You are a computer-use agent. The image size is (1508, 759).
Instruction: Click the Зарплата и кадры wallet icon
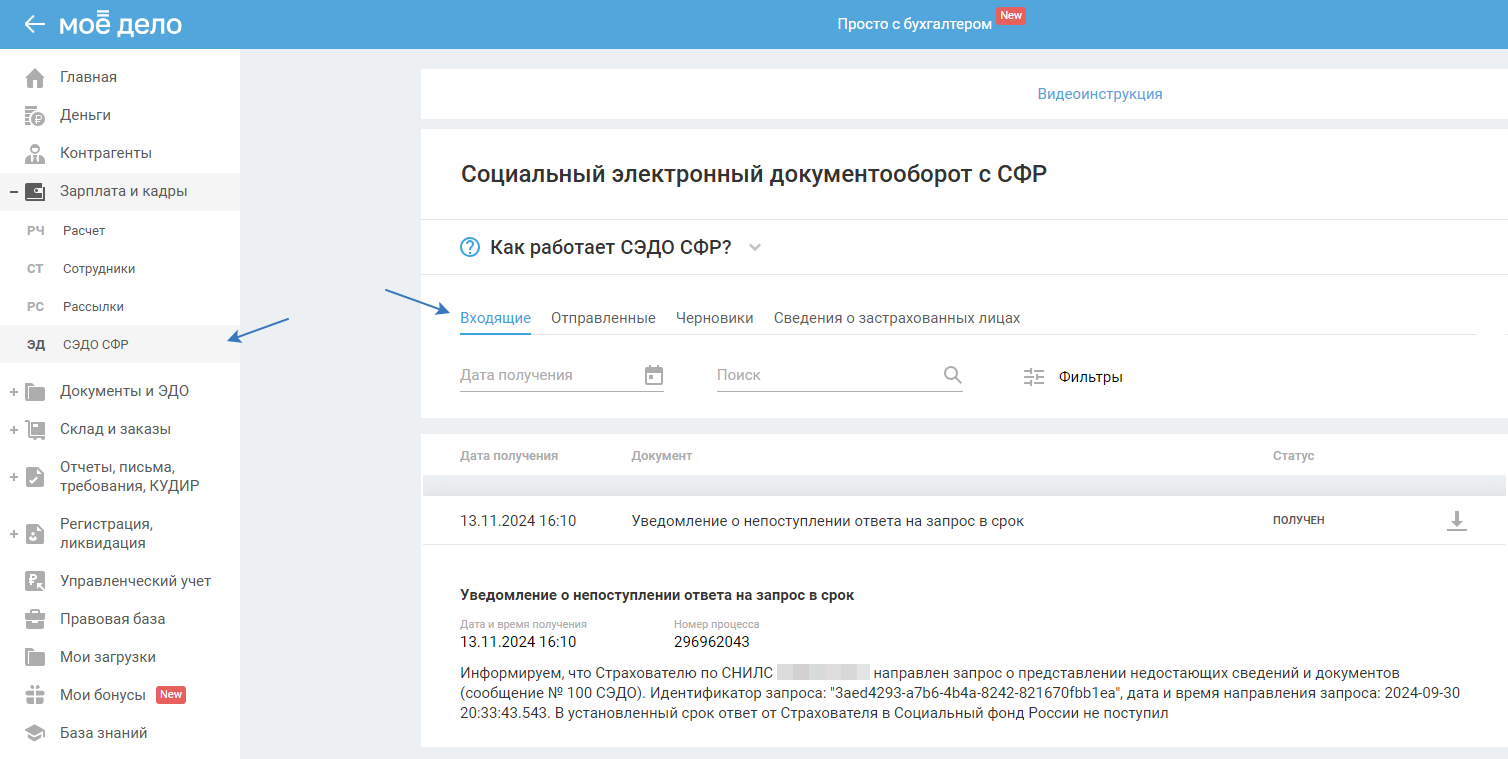35,191
